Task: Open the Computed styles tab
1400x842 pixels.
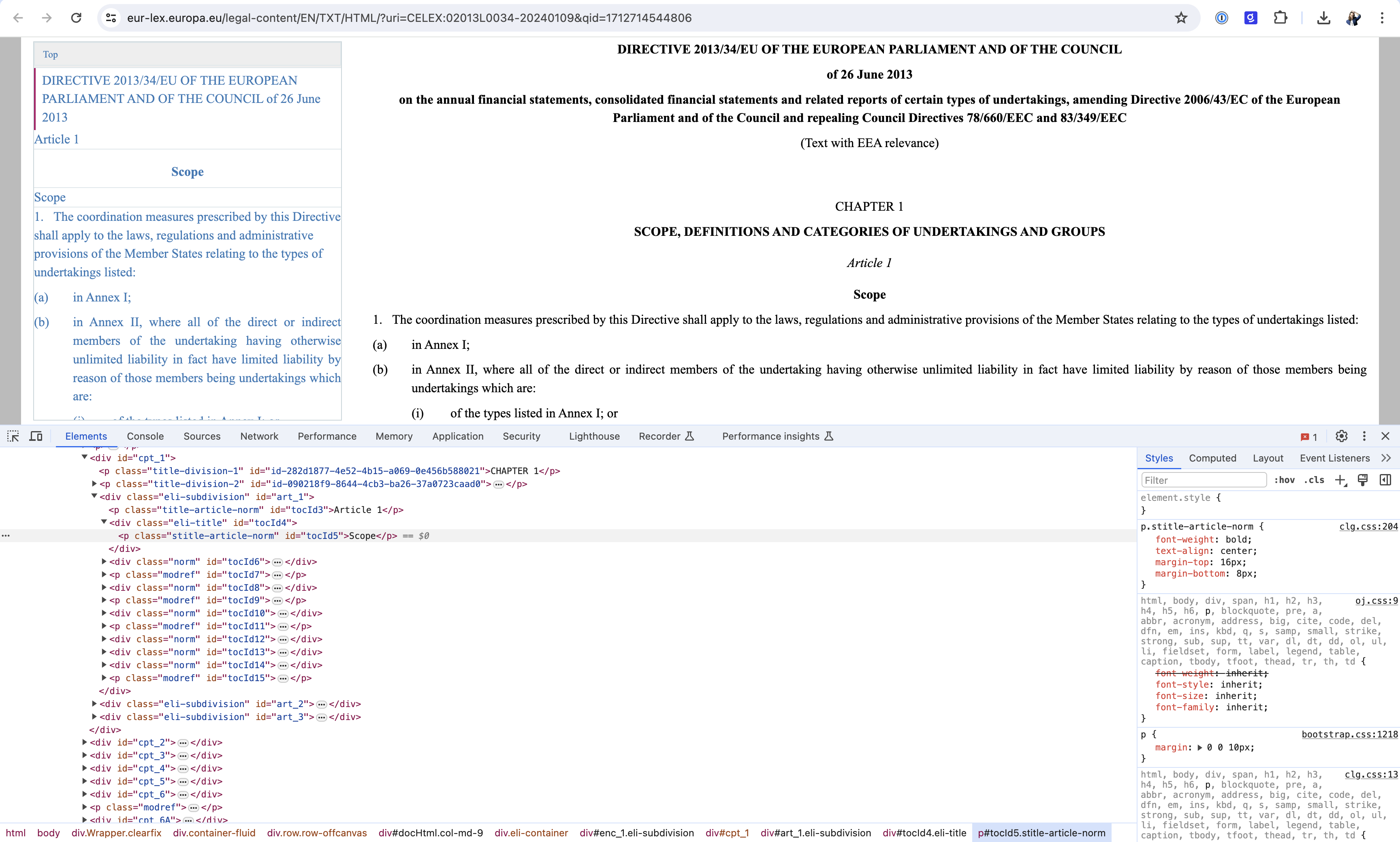Action: coord(1212,458)
